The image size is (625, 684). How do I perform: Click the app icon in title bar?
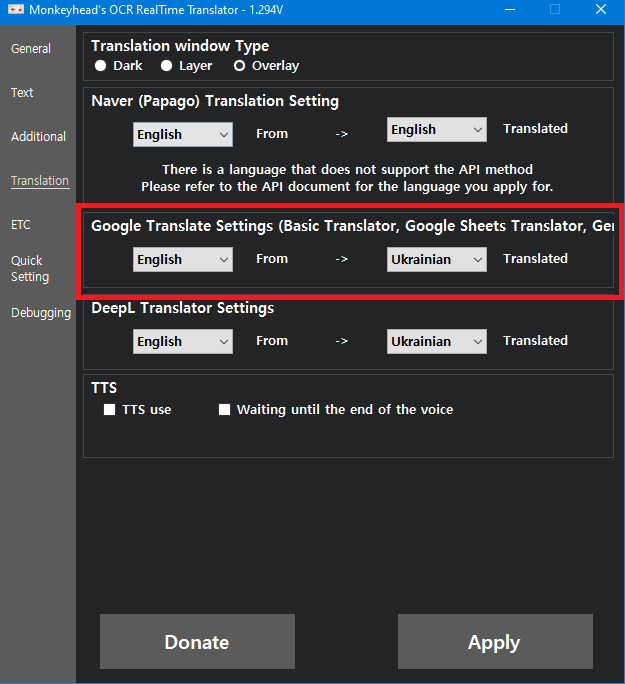click(16, 9)
